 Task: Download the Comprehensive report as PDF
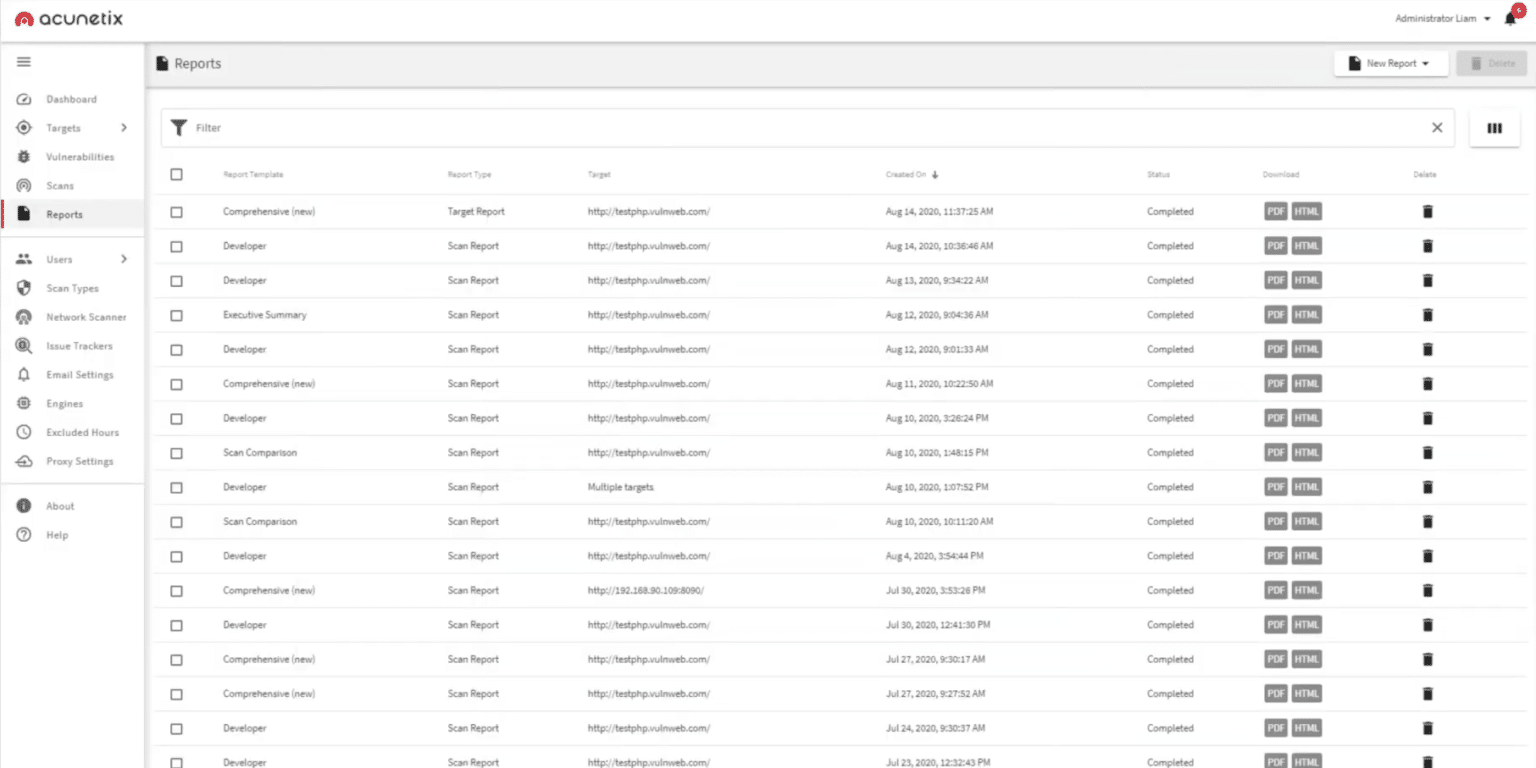click(x=1275, y=211)
